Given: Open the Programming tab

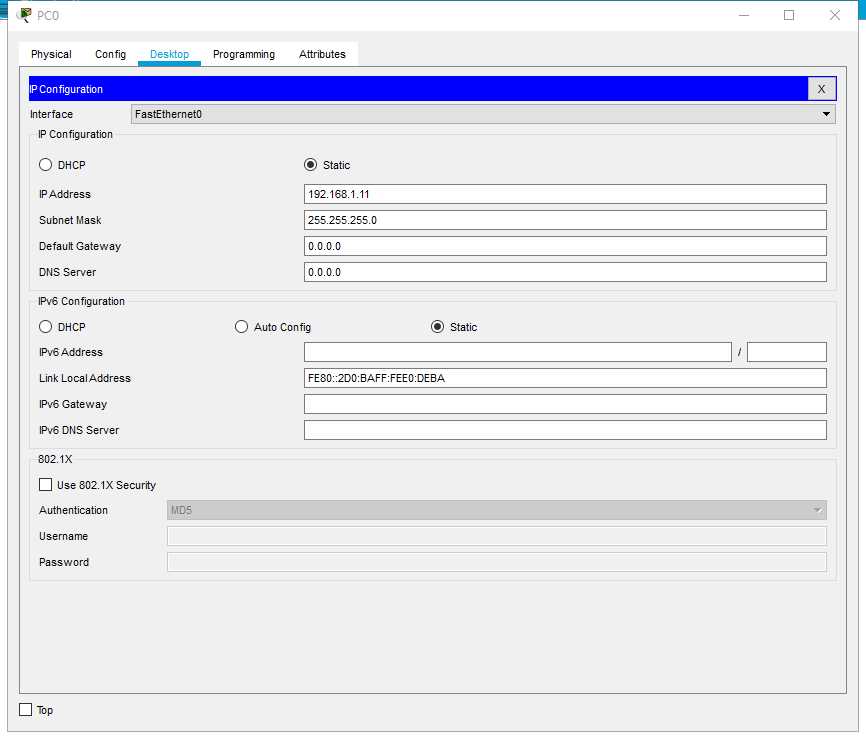Looking at the screenshot, I should 244,54.
